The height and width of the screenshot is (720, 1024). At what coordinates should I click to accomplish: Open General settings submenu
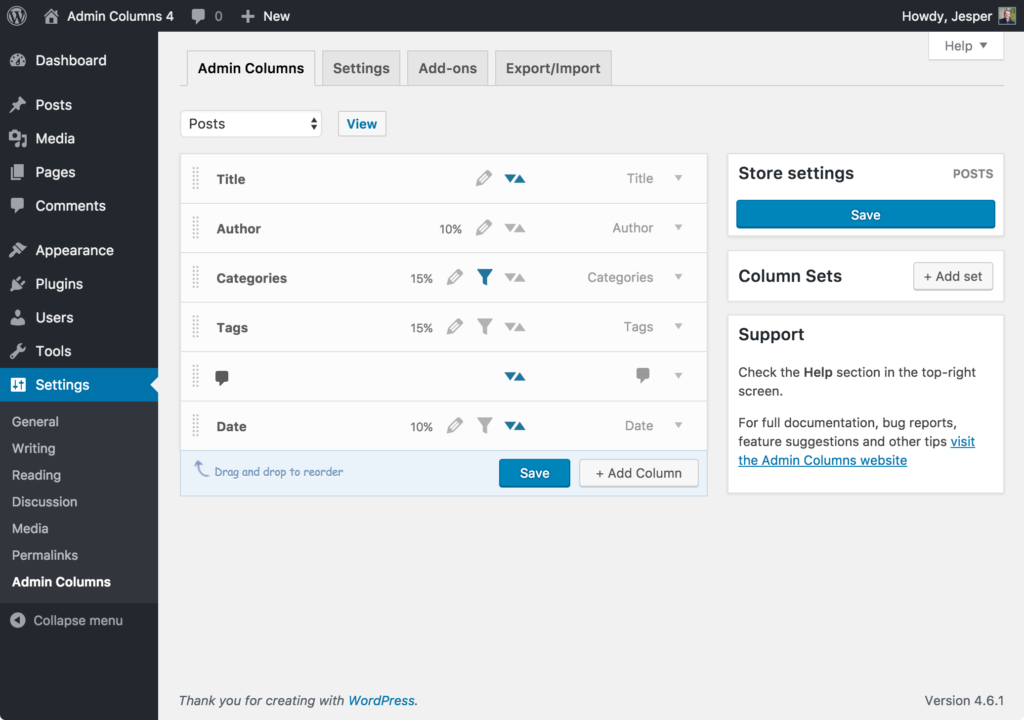coord(35,421)
